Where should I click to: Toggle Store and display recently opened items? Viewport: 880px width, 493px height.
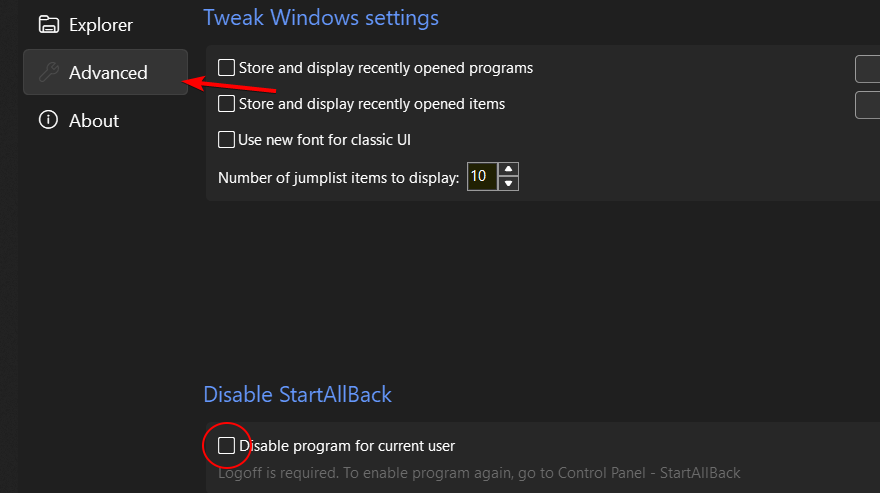226,104
